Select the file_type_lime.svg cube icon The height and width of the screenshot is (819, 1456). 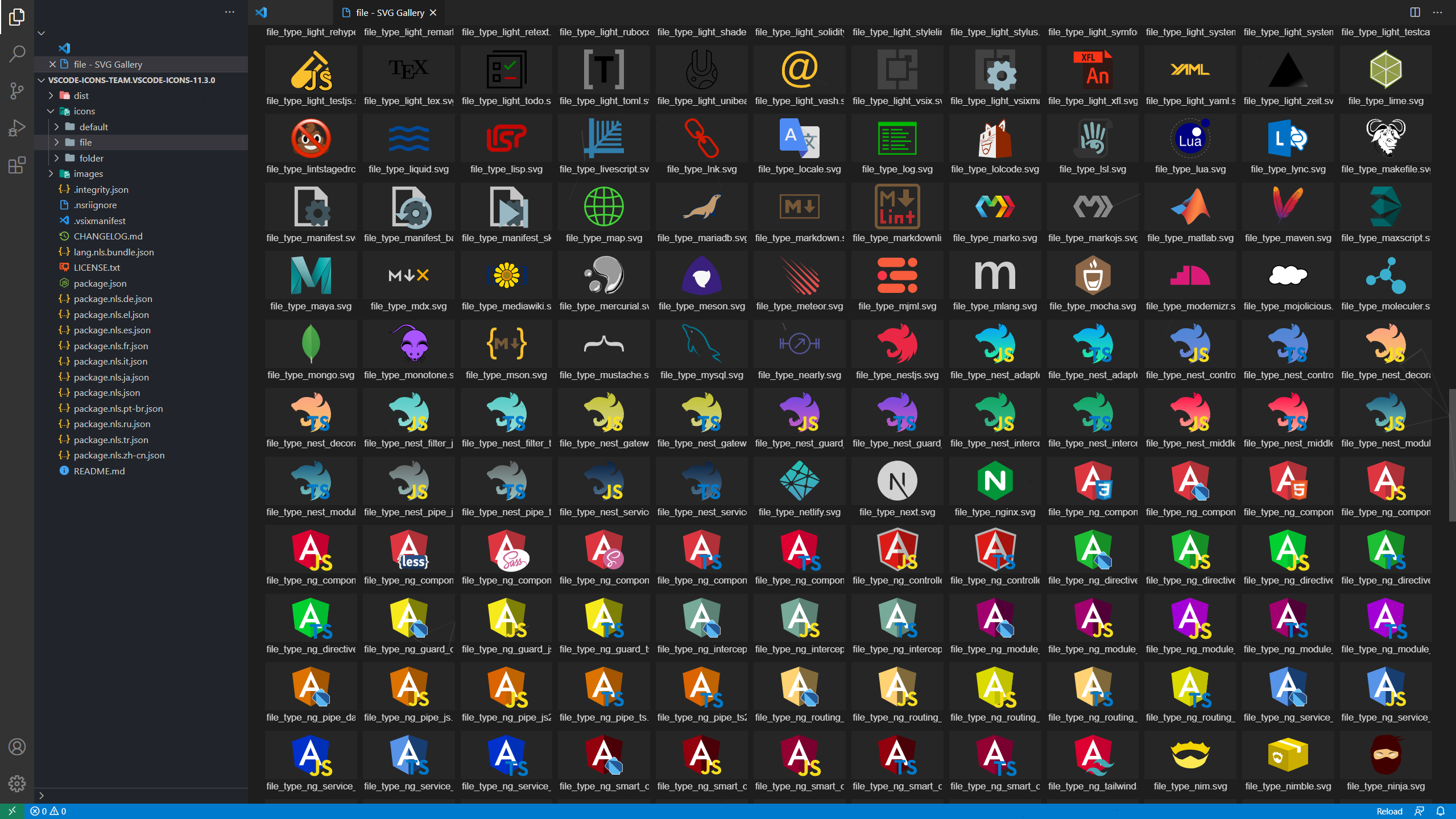(x=1386, y=69)
